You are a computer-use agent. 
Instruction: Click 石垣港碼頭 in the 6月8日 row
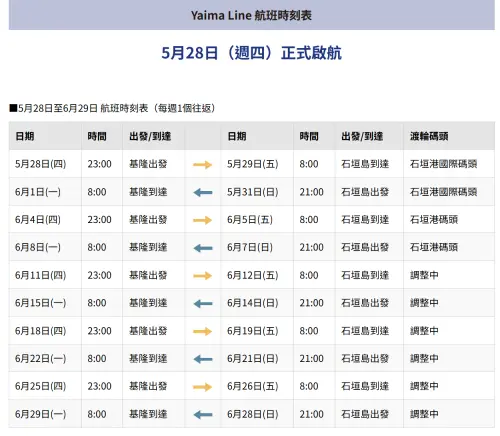pyautogui.click(x=434, y=247)
